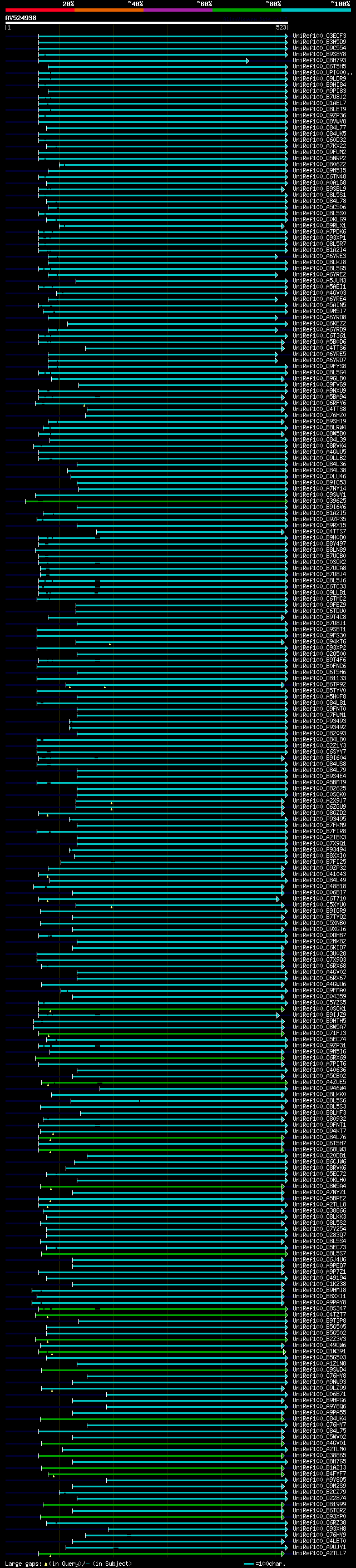Image resolution: width=356 pixels, height=1568 pixels.
Task: Open the UniRef100_Q3ECF3 hit label
Action: [x=319, y=36]
